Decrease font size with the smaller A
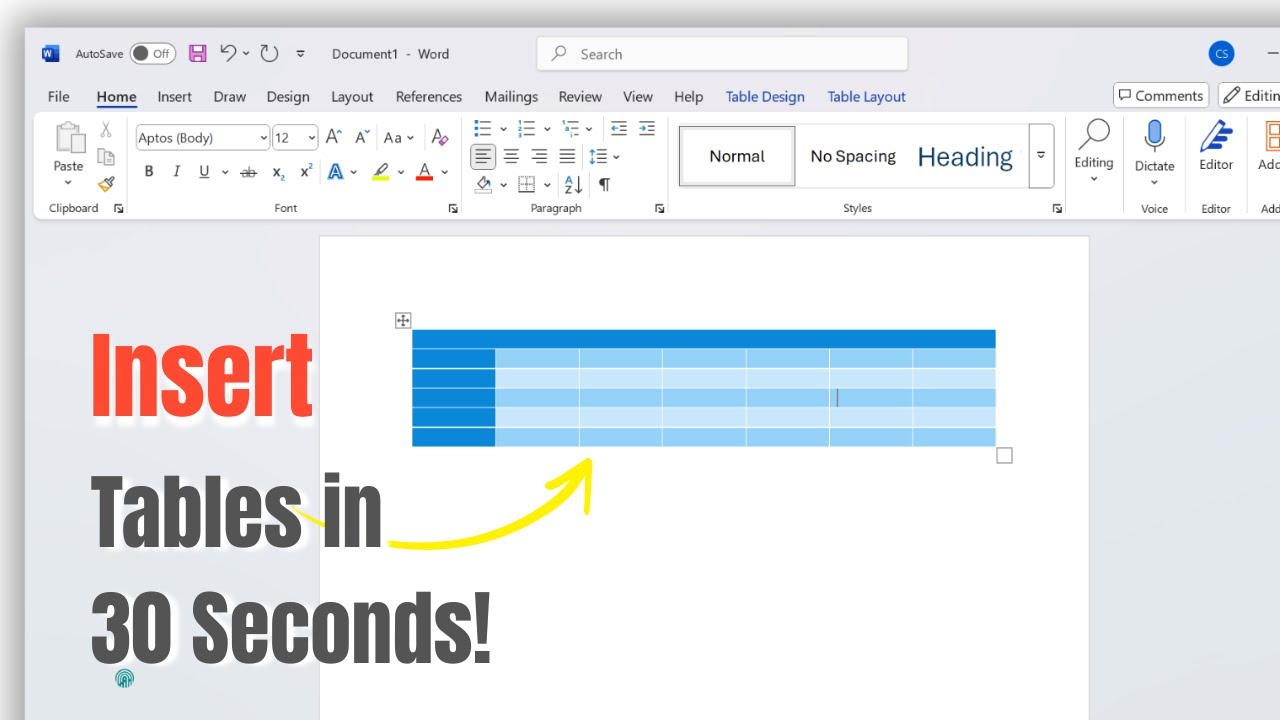The height and width of the screenshot is (720, 1280). (362, 138)
